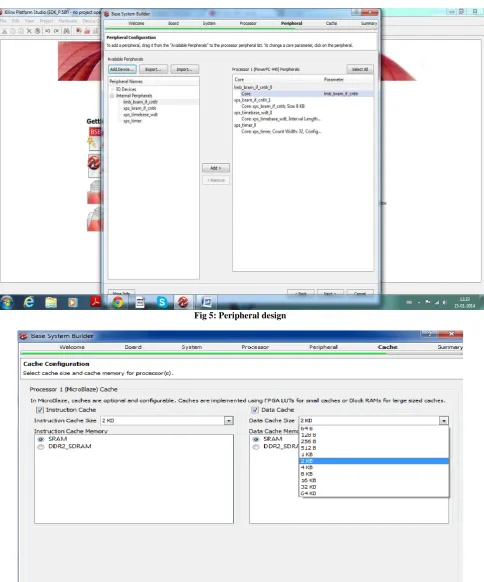Choose 8 KB from the cache size list
This screenshot has width=484, height=582.
pyautogui.click(x=374, y=474)
